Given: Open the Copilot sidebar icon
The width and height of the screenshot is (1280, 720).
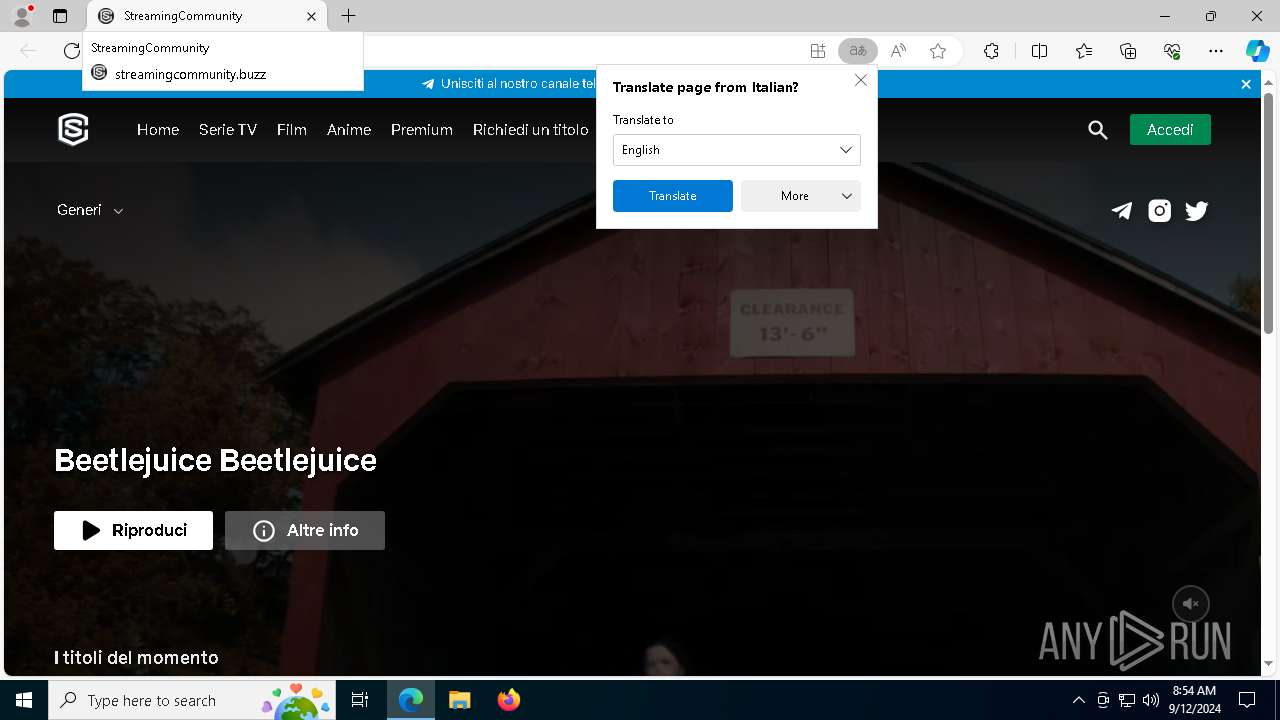Looking at the screenshot, I should tap(1257, 51).
